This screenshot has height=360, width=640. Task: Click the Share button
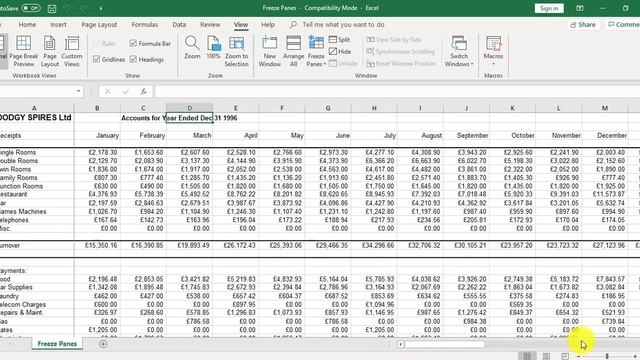point(583,25)
